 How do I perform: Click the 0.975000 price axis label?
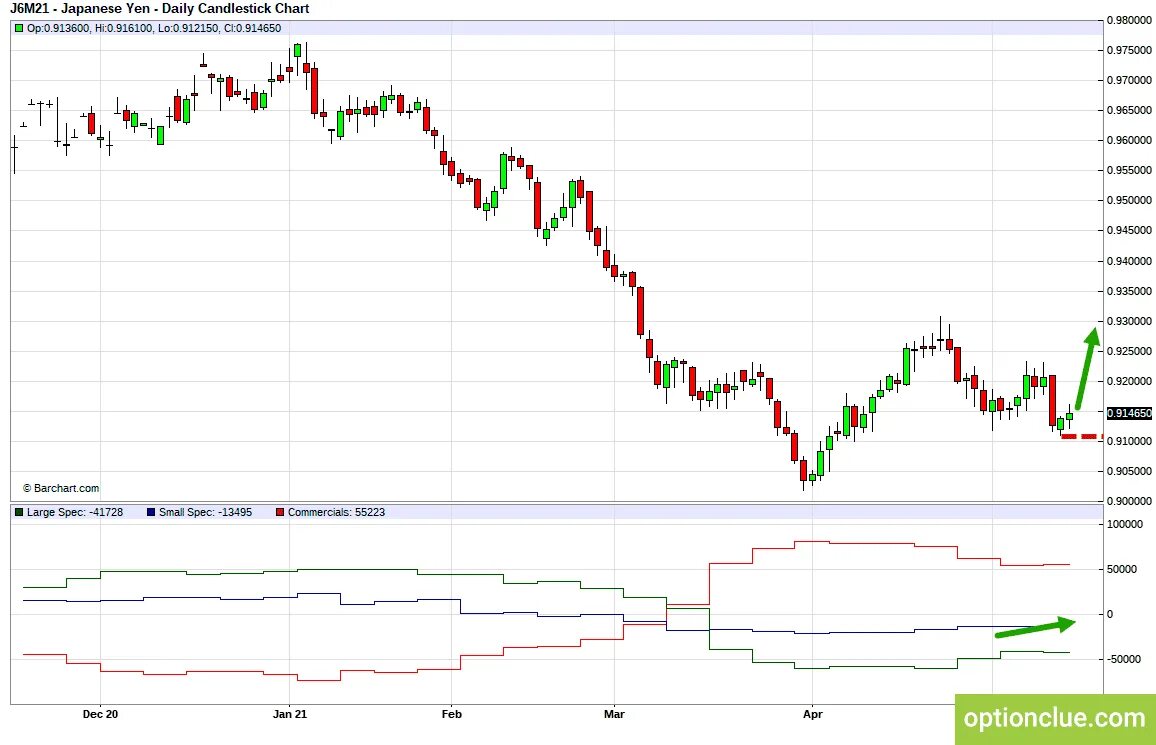(1129, 50)
